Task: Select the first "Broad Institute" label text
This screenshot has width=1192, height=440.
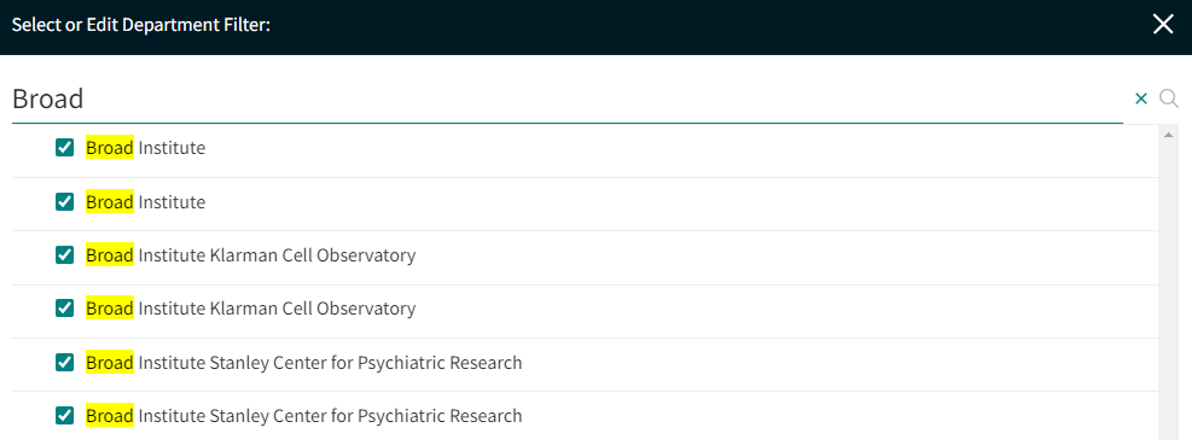Action: click(x=145, y=148)
